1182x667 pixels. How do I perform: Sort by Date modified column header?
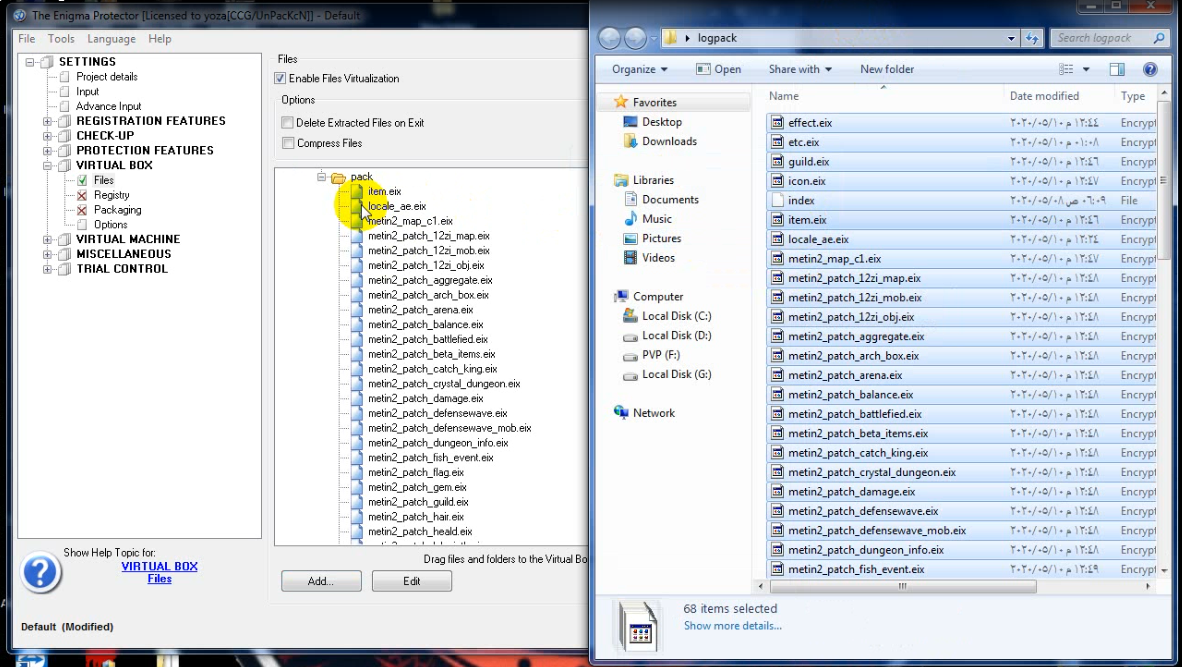(x=1044, y=96)
